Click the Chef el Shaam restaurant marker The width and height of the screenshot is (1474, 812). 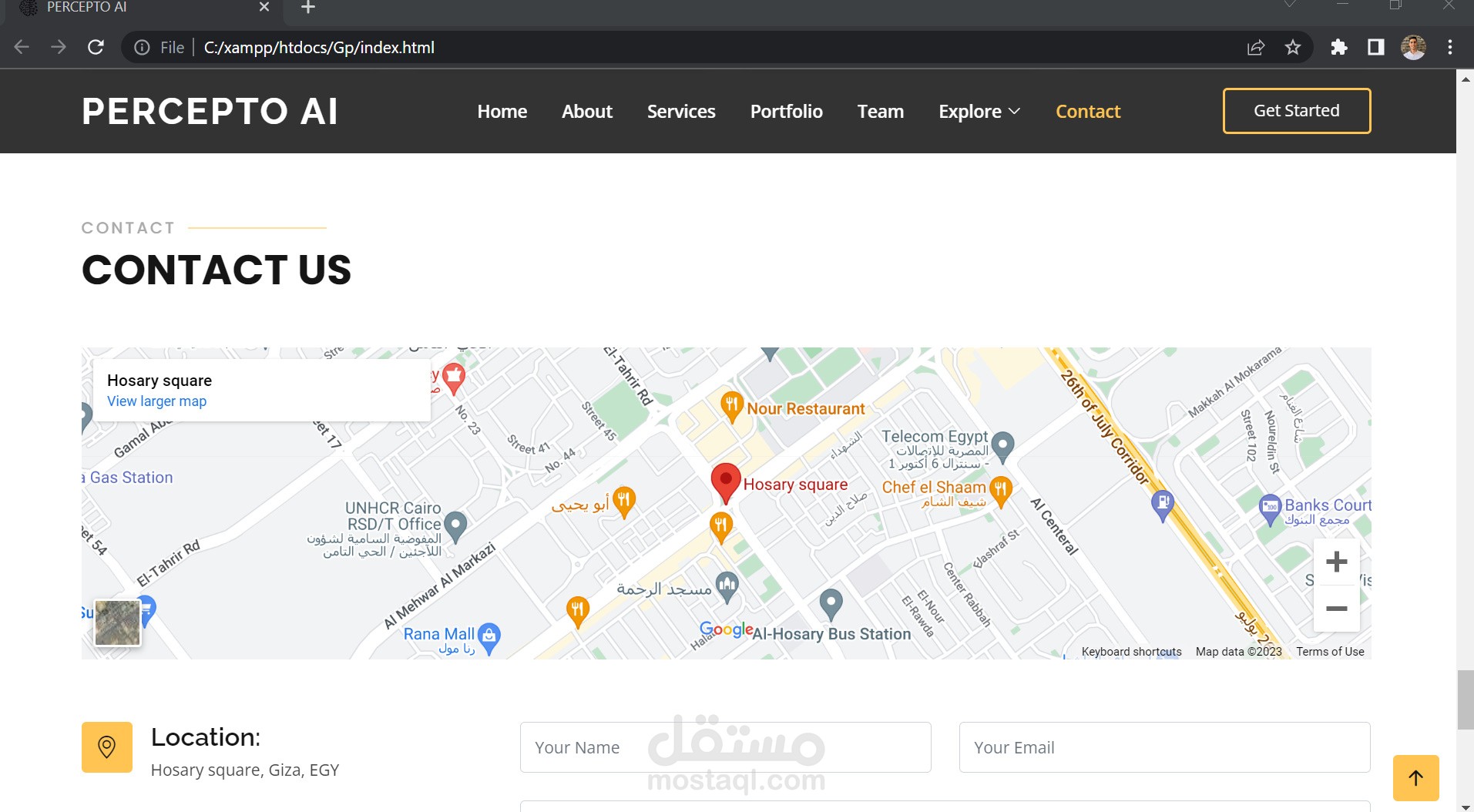tap(1000, 491)
